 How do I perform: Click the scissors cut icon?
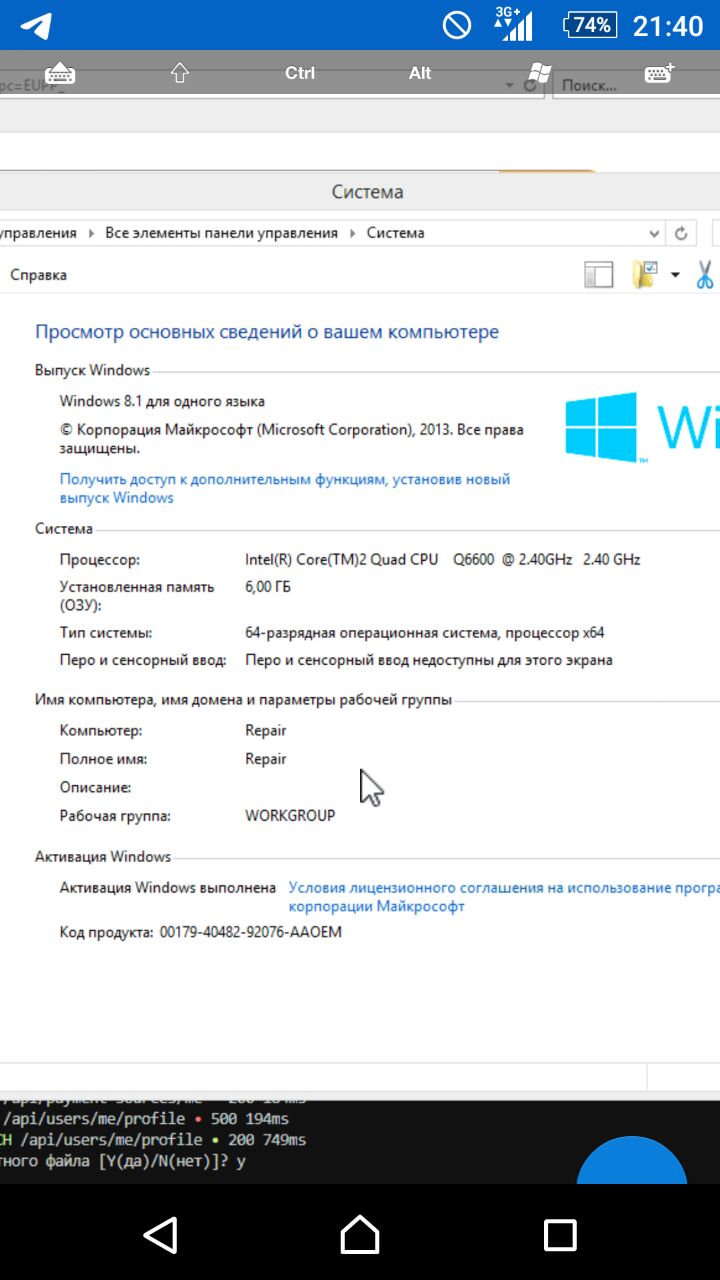[x=704, y=275]
